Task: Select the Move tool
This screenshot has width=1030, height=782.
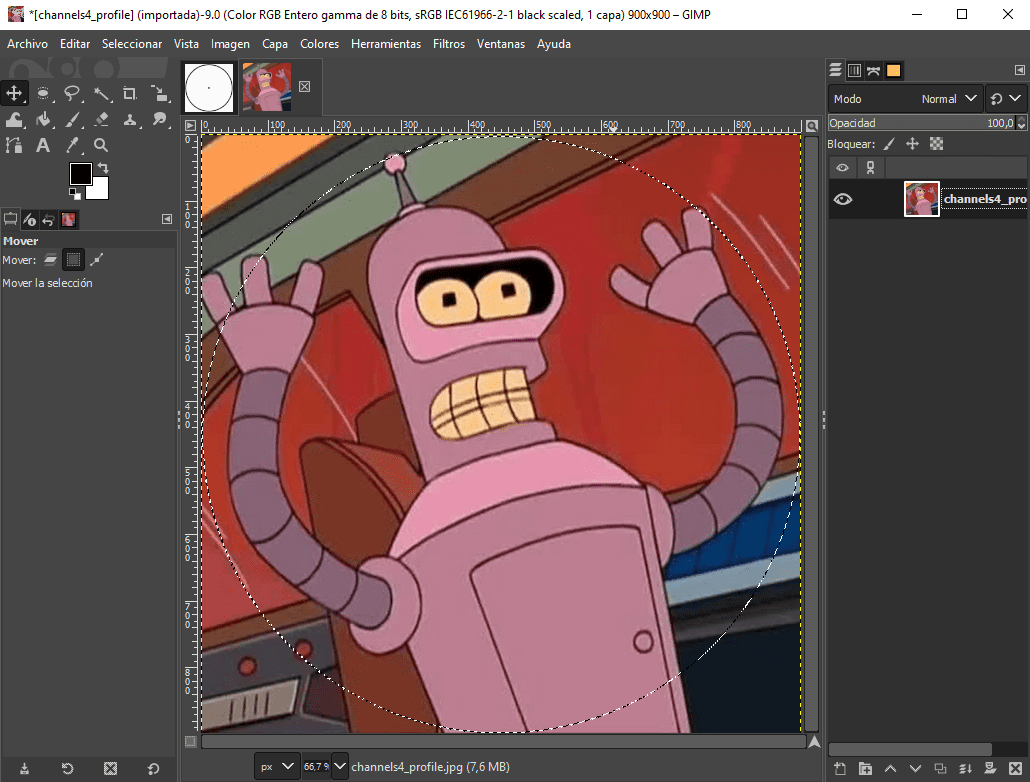Action: click(14, 93)
